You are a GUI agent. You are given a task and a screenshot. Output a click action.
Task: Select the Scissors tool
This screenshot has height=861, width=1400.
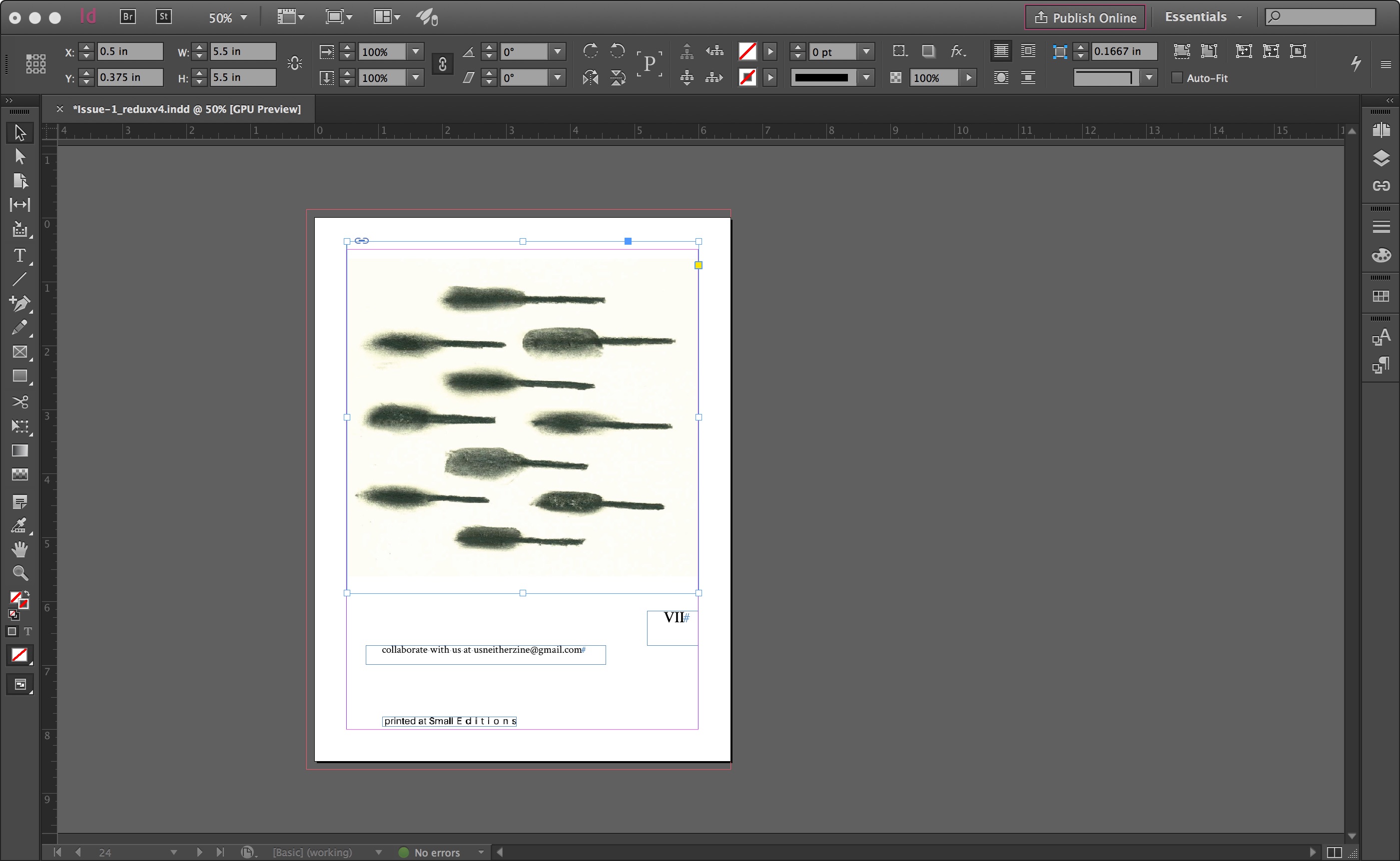(19, 402)
